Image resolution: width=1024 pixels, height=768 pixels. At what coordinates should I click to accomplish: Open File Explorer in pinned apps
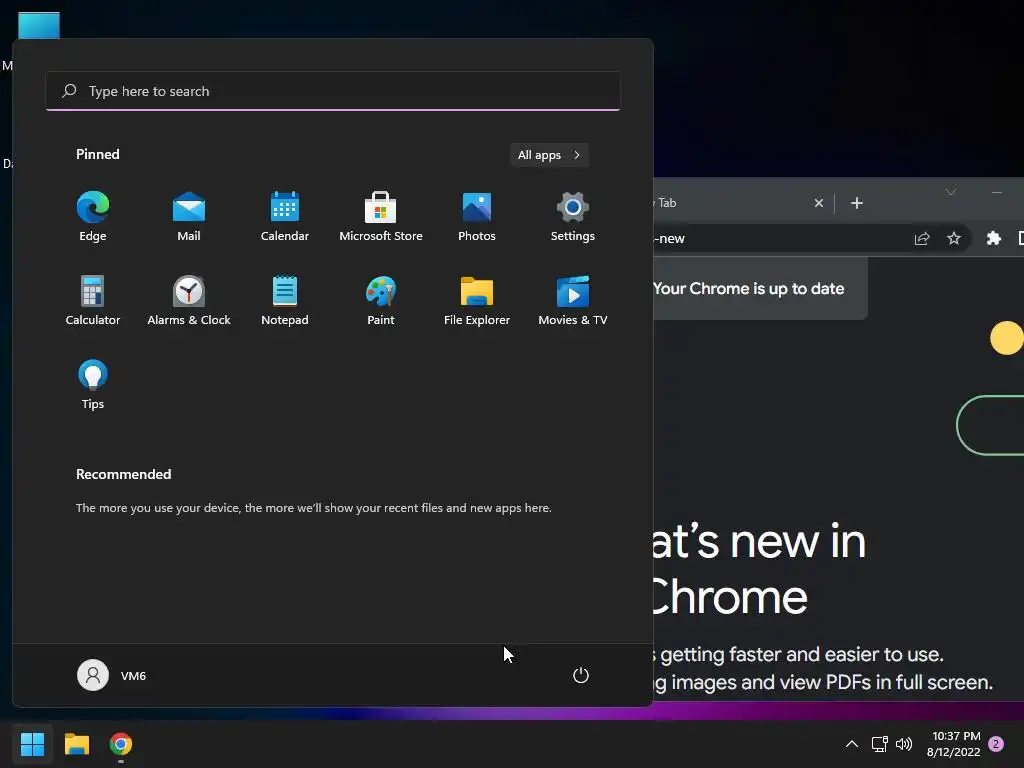tap(477, 301)
